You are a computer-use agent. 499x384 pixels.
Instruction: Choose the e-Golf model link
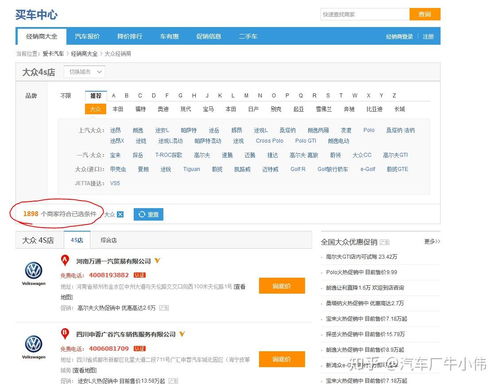[368, 169]
